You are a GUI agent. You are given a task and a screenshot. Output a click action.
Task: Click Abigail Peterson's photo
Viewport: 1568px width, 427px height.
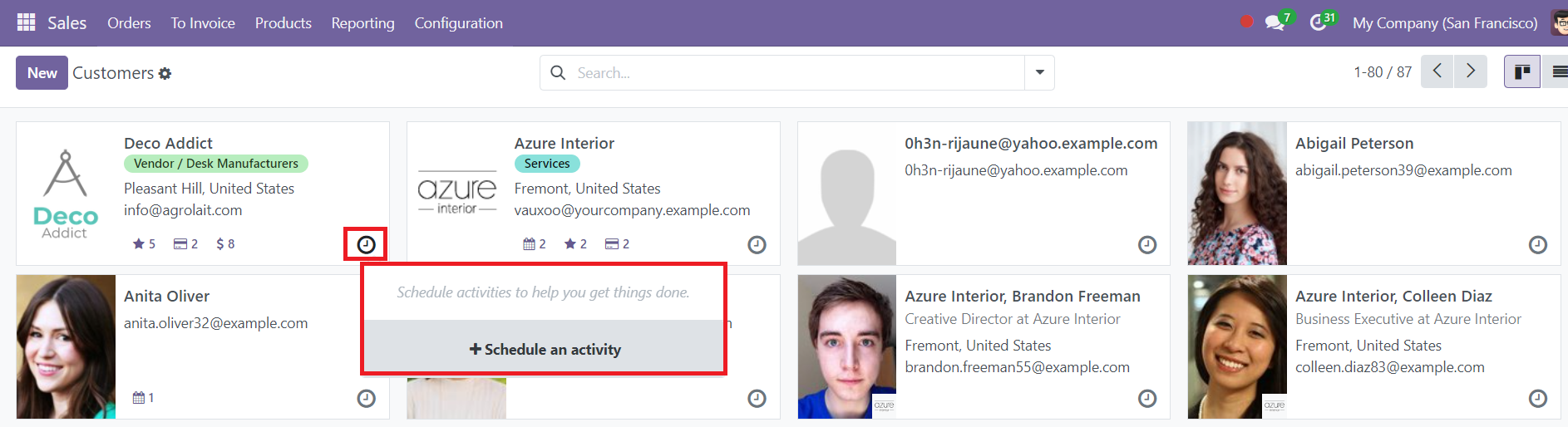1237,194
